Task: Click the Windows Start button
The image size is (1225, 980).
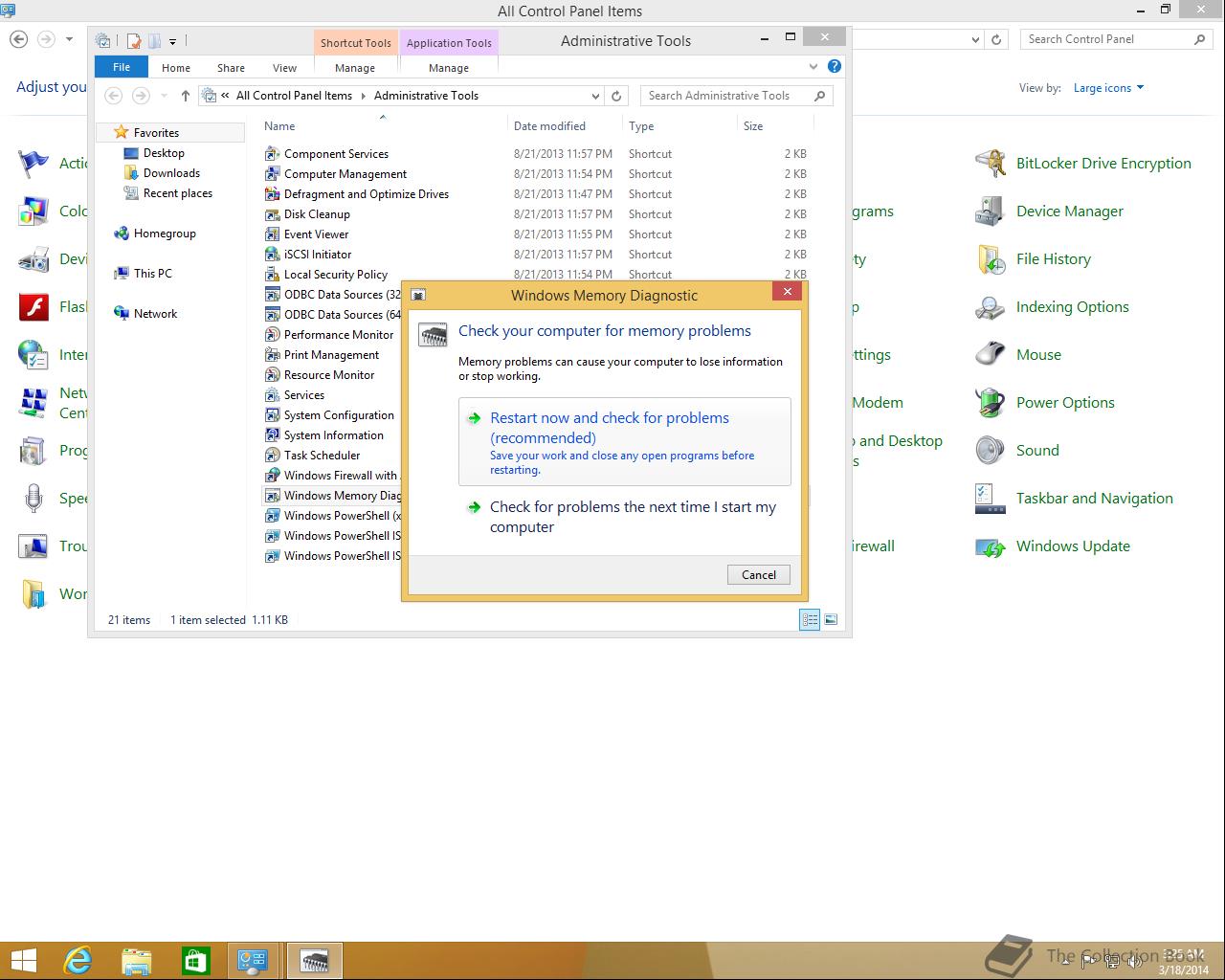Action: point(23,961)
